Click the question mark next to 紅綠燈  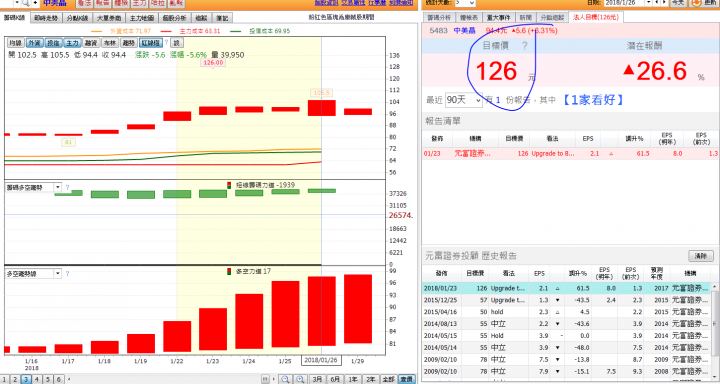166,43
